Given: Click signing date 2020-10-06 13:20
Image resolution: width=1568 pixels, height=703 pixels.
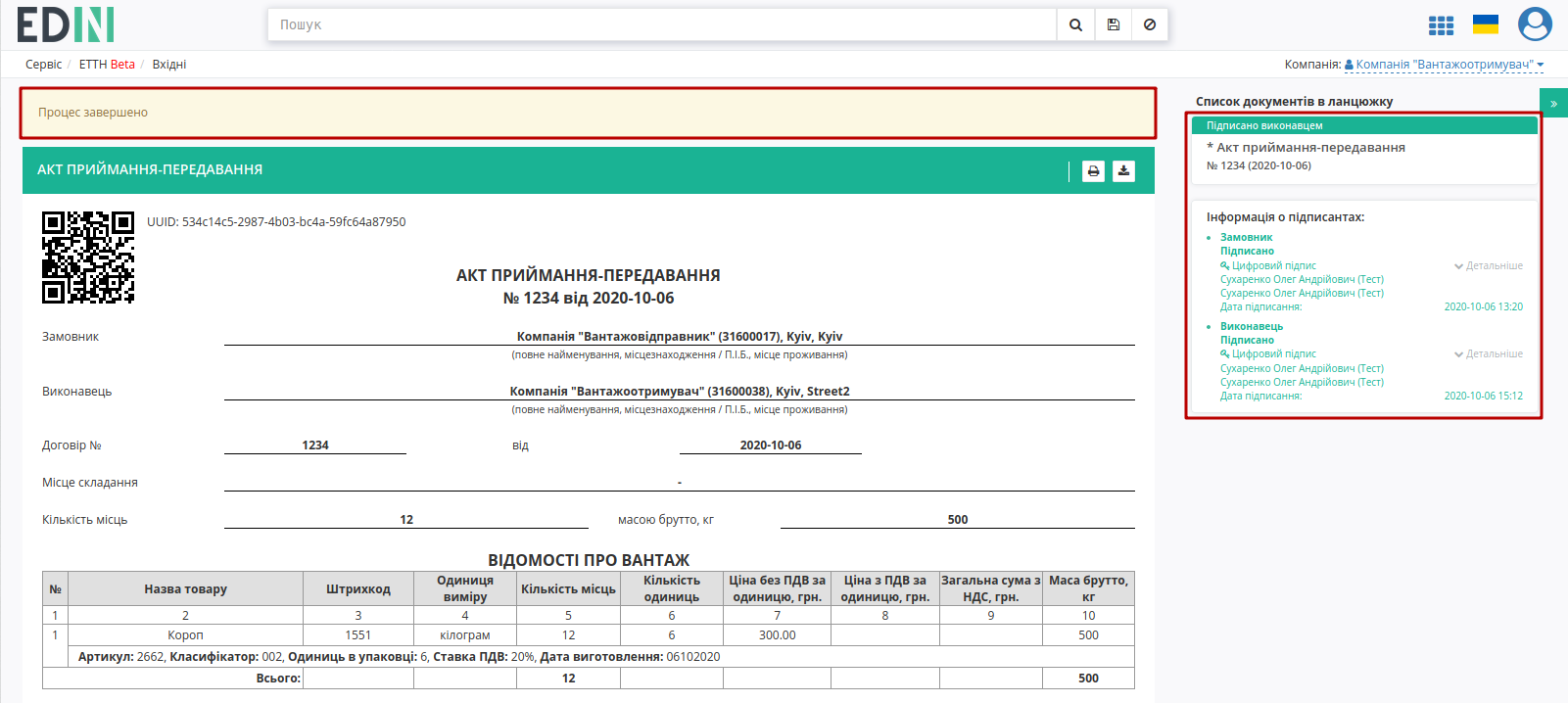Looking at the screenshot, I should point(1484,306).
